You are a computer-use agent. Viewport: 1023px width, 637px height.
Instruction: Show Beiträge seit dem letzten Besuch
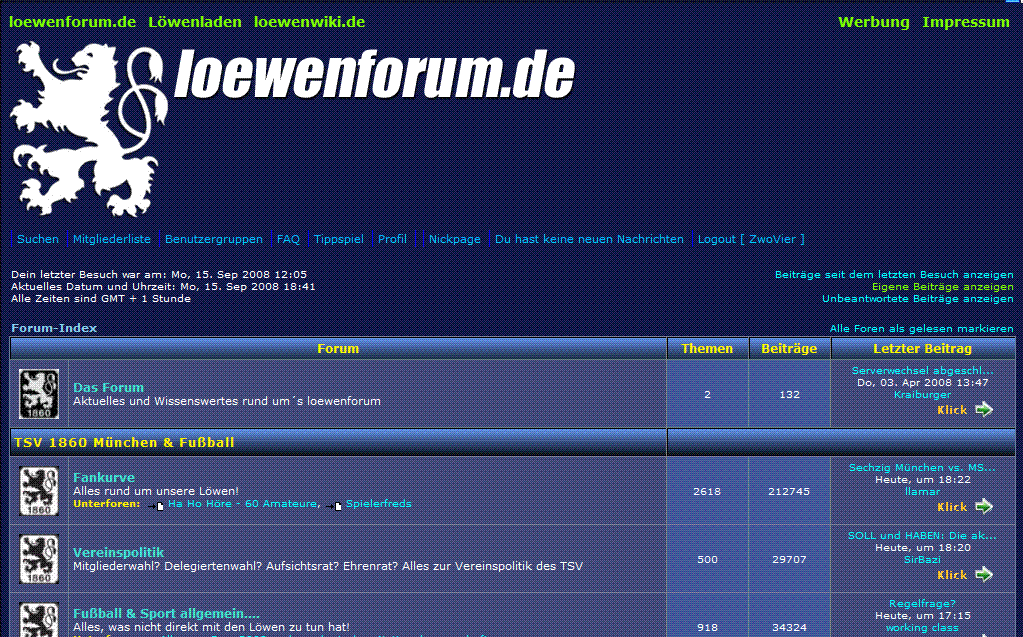[894, 275]
